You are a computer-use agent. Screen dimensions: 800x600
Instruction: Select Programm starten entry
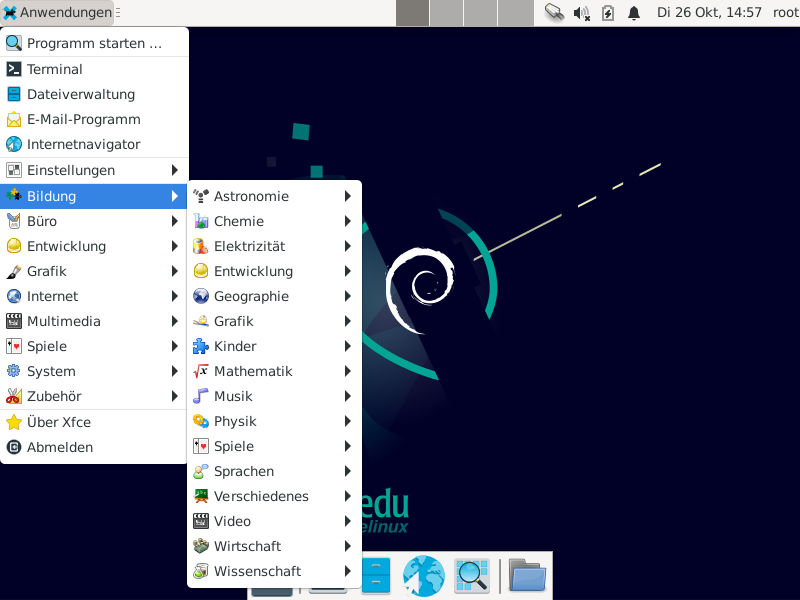pyautogui.click(x=94, y=43)
